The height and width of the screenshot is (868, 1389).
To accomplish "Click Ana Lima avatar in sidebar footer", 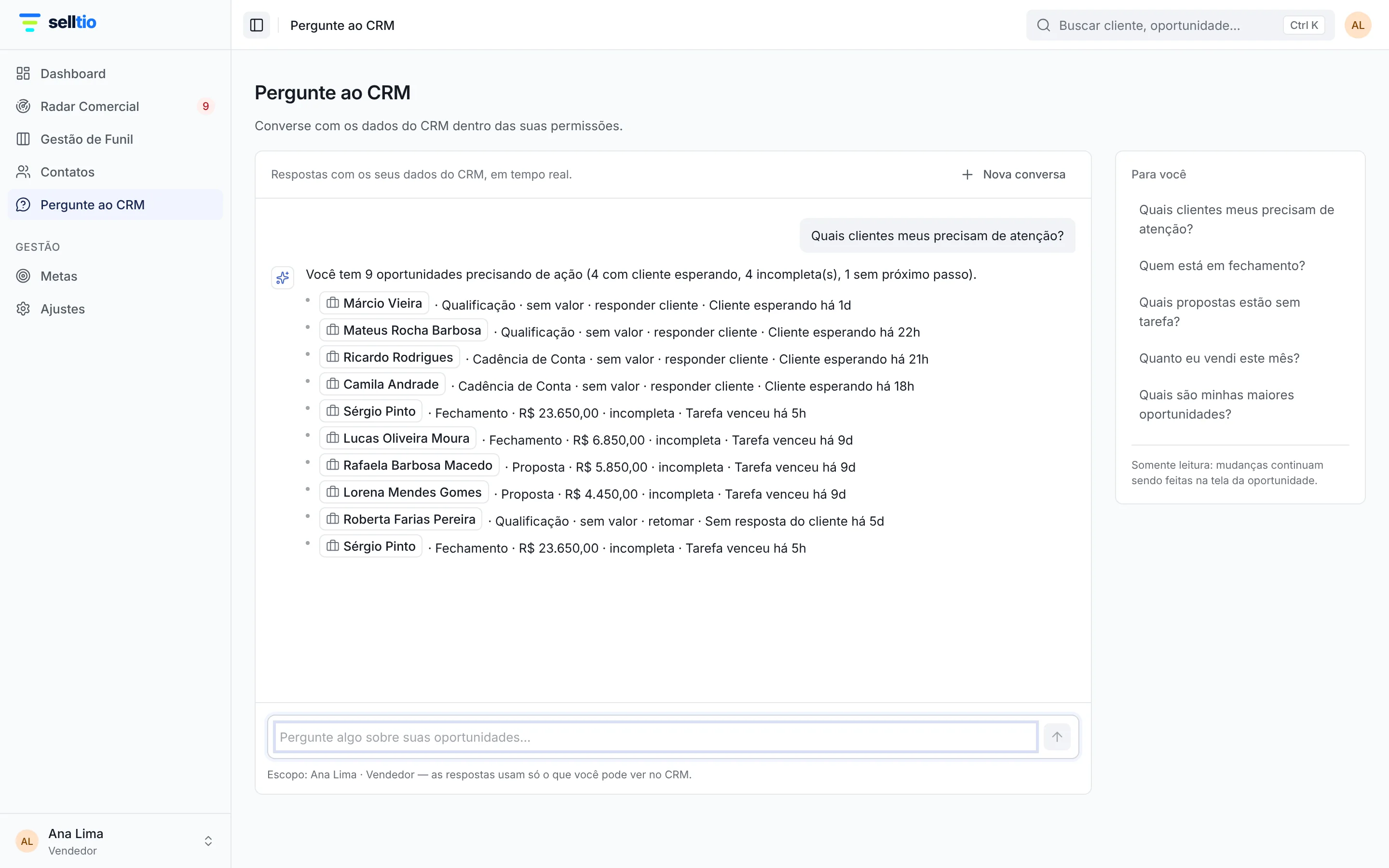I will 27,841.
